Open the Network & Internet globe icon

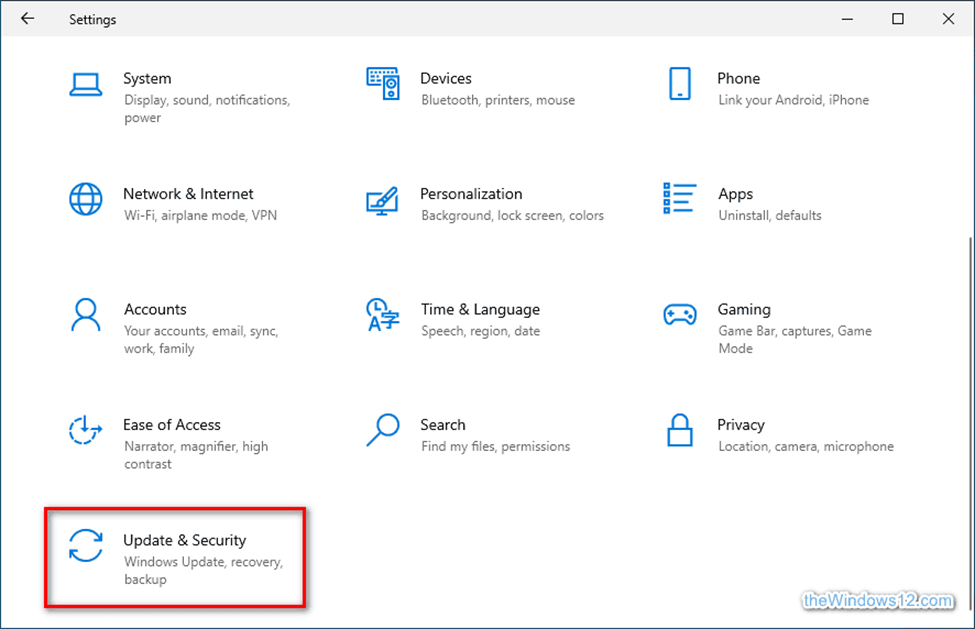pyautogui.click(x=86, y=199)
